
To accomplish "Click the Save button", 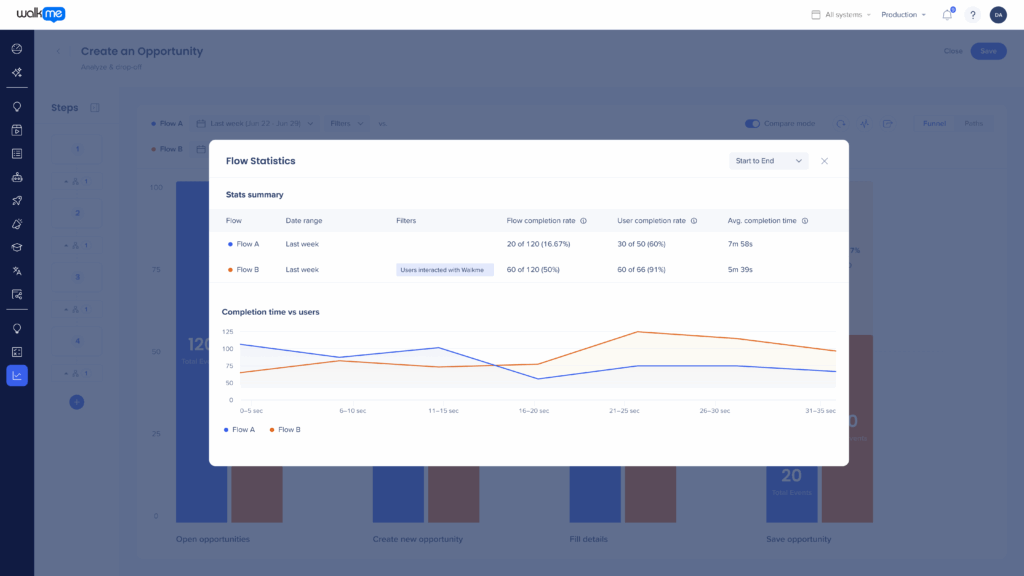I will pyautogui.click(x=988, y=51).
